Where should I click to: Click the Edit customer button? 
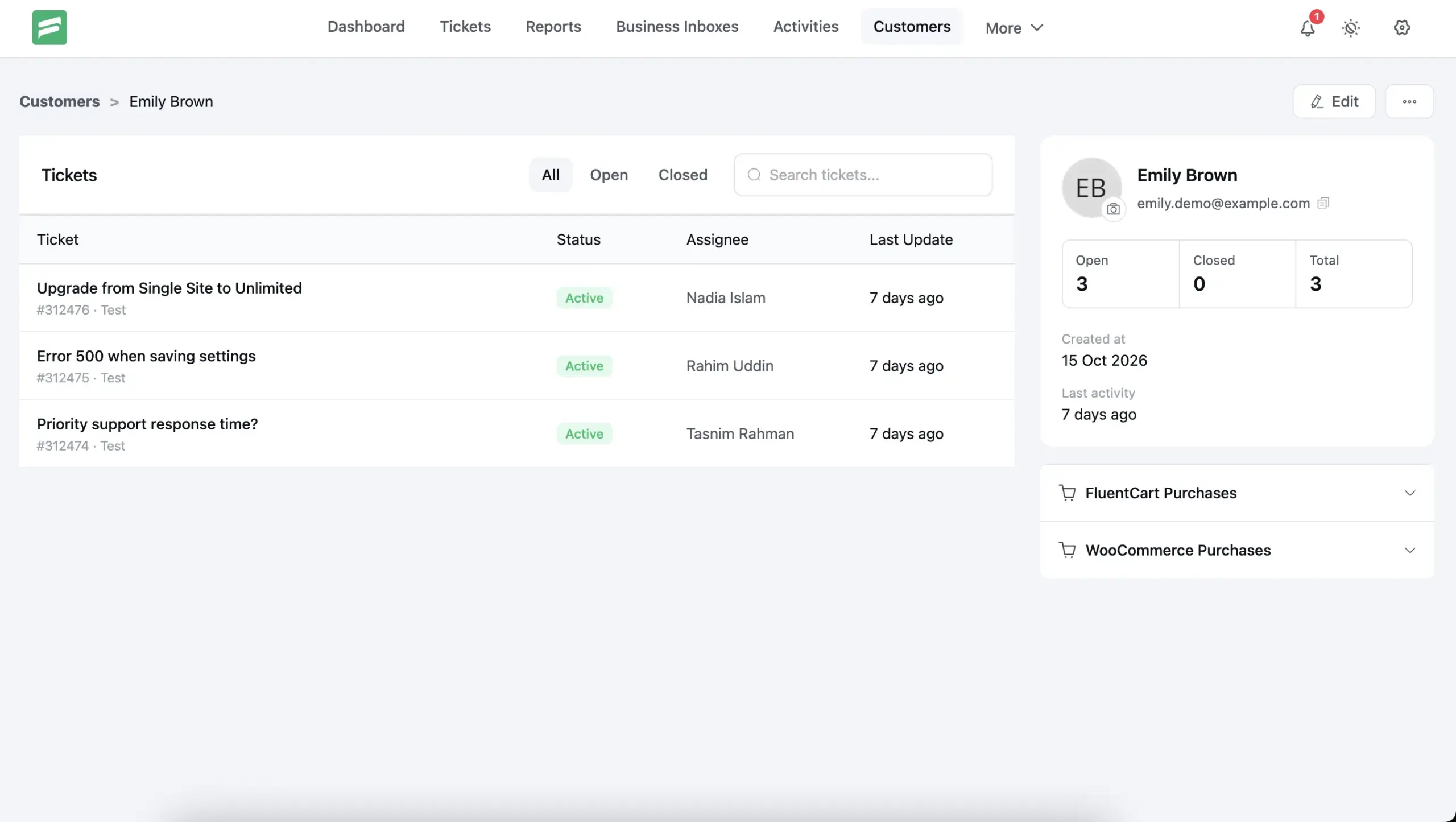1334,101
